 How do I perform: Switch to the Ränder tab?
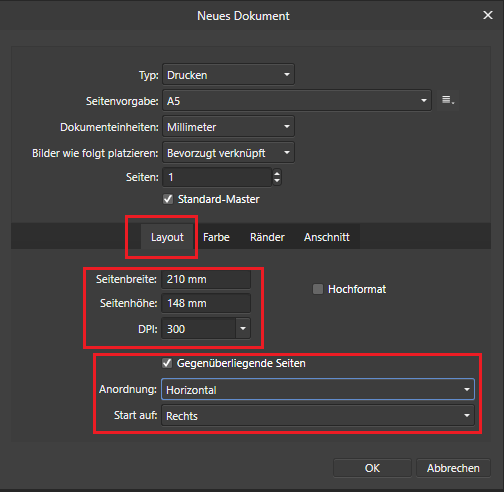pyautogui.click(x=267, y=237)
